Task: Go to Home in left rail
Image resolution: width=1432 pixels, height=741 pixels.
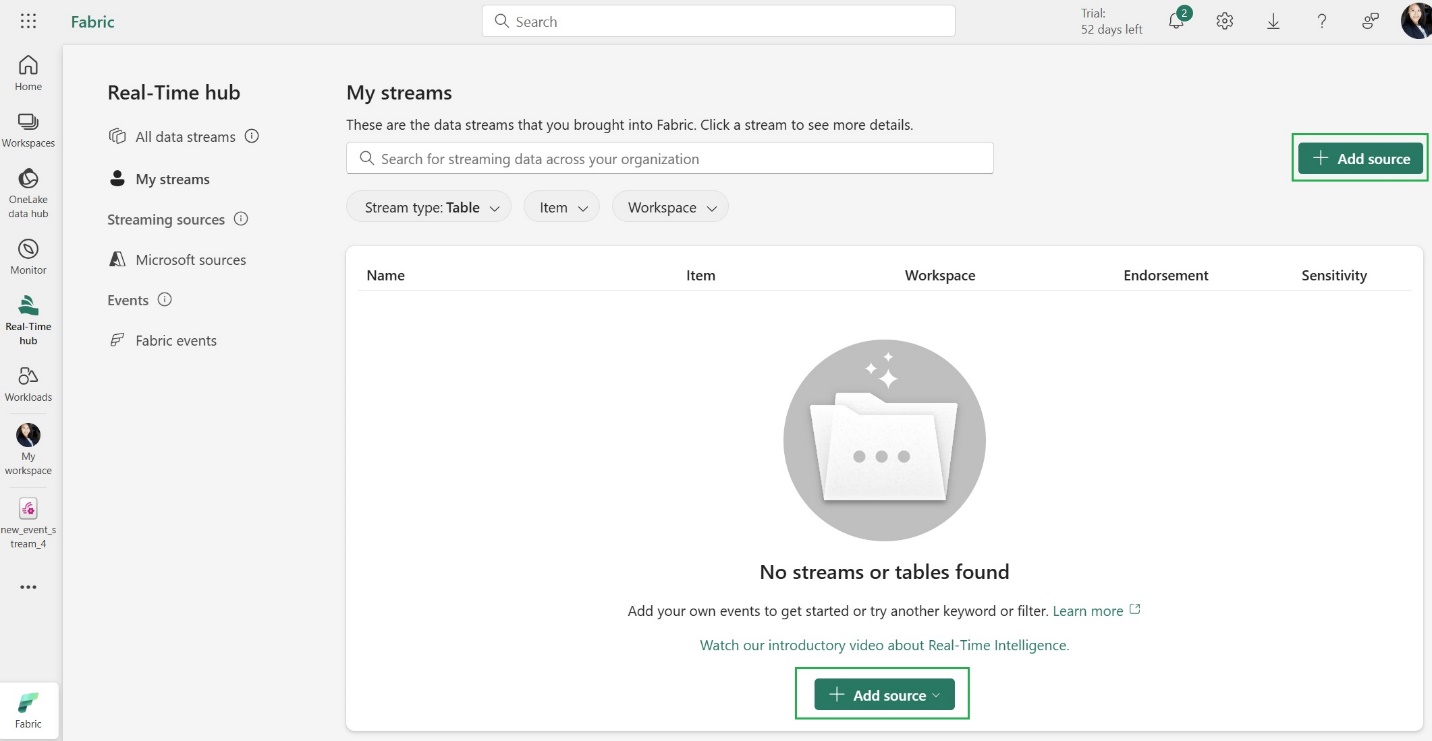Action: 28,73
